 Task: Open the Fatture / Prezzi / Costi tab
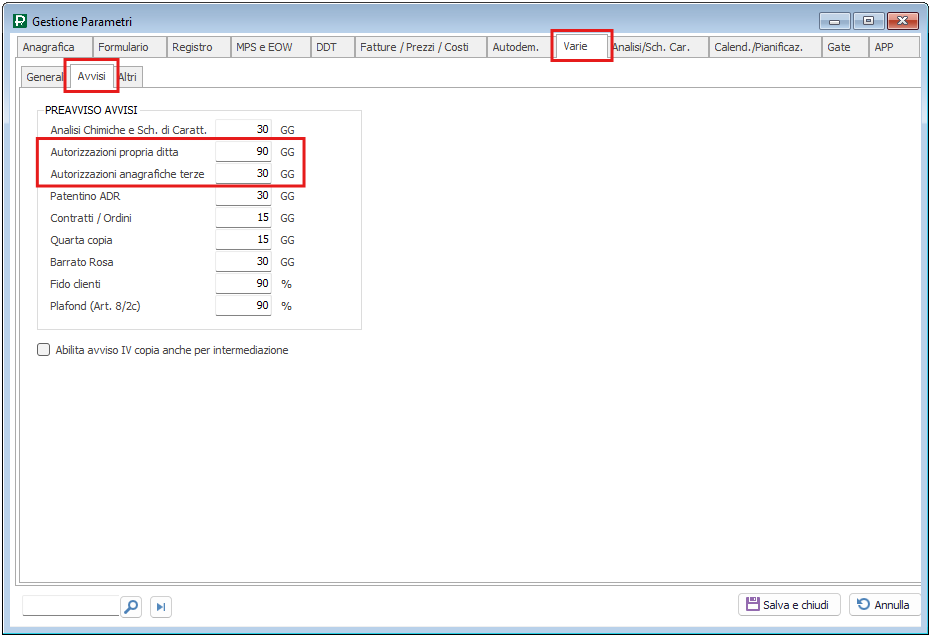pyautogui.click(x=414, y=47)
